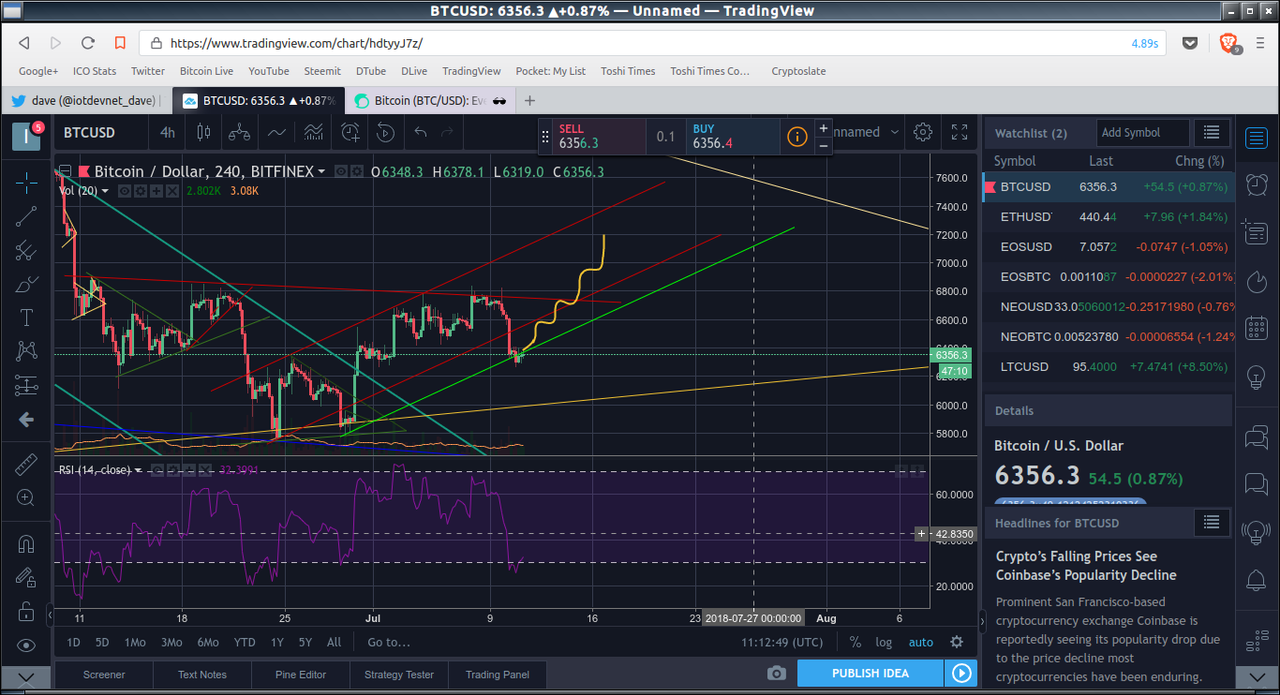Open the chart patterns tool
The width and height of the screenshot is (1280, 695).
(26, 351)
